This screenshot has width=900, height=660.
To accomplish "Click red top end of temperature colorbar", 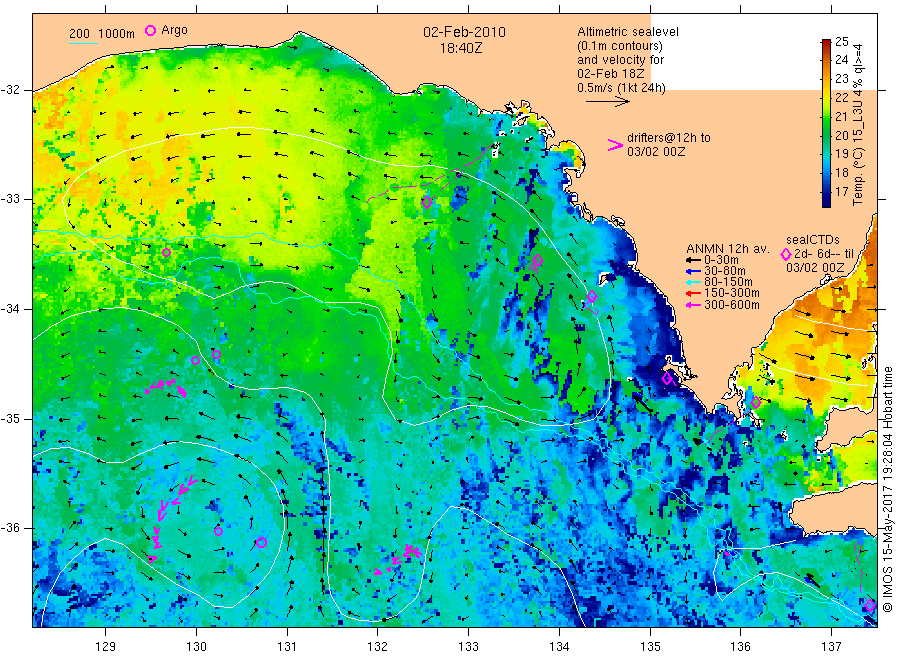I will click(826, 42).
